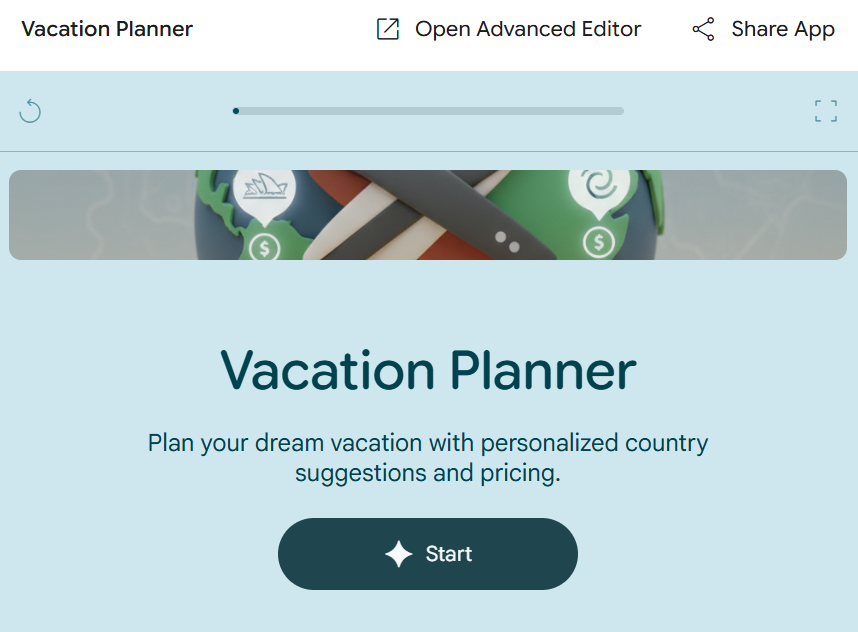Click the Vacation Planner title in the header
This screenshot has height=632, width=858.
coord(107,29)
